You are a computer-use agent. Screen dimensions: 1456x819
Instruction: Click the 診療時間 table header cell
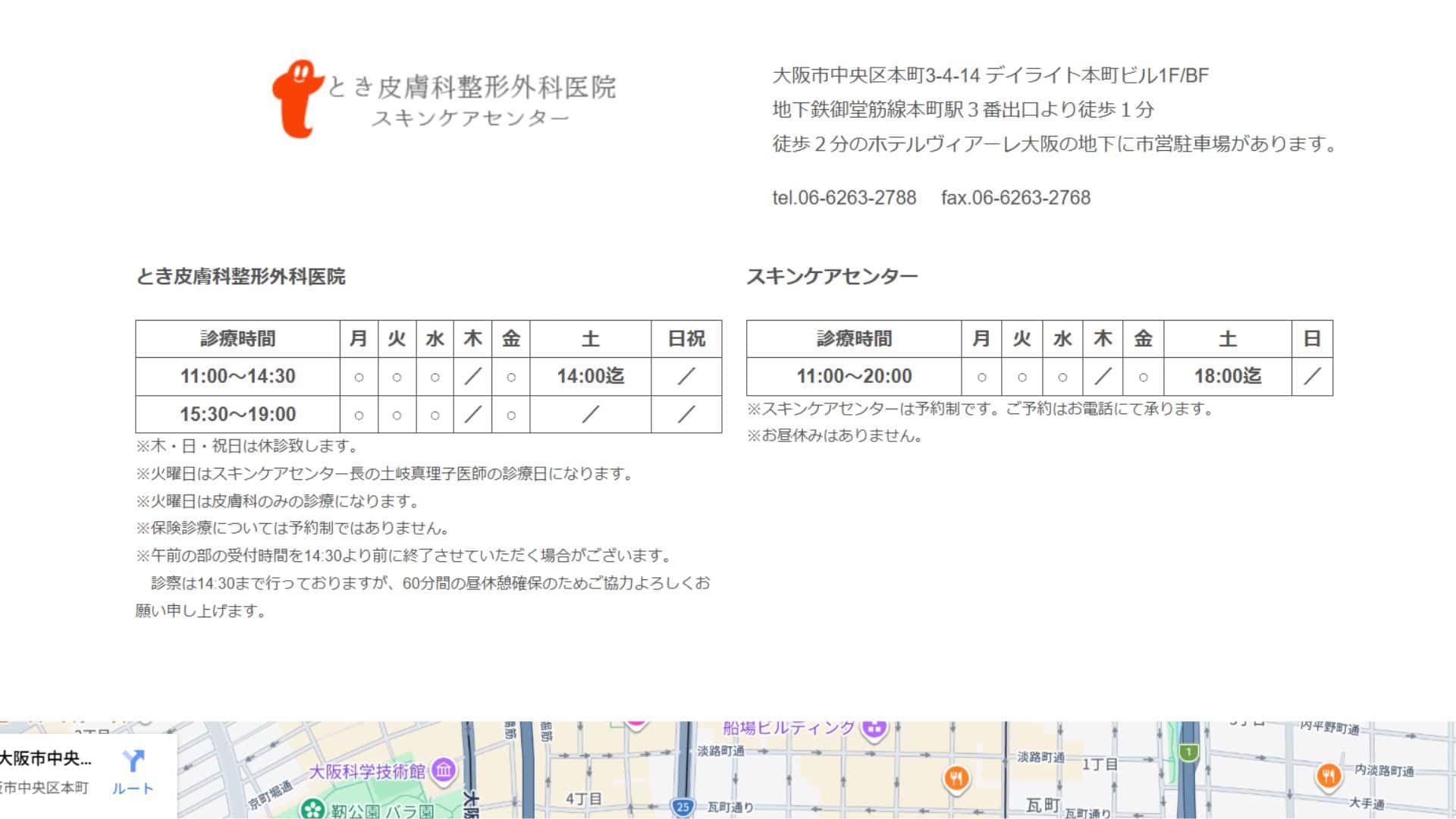tap(239, 339)
